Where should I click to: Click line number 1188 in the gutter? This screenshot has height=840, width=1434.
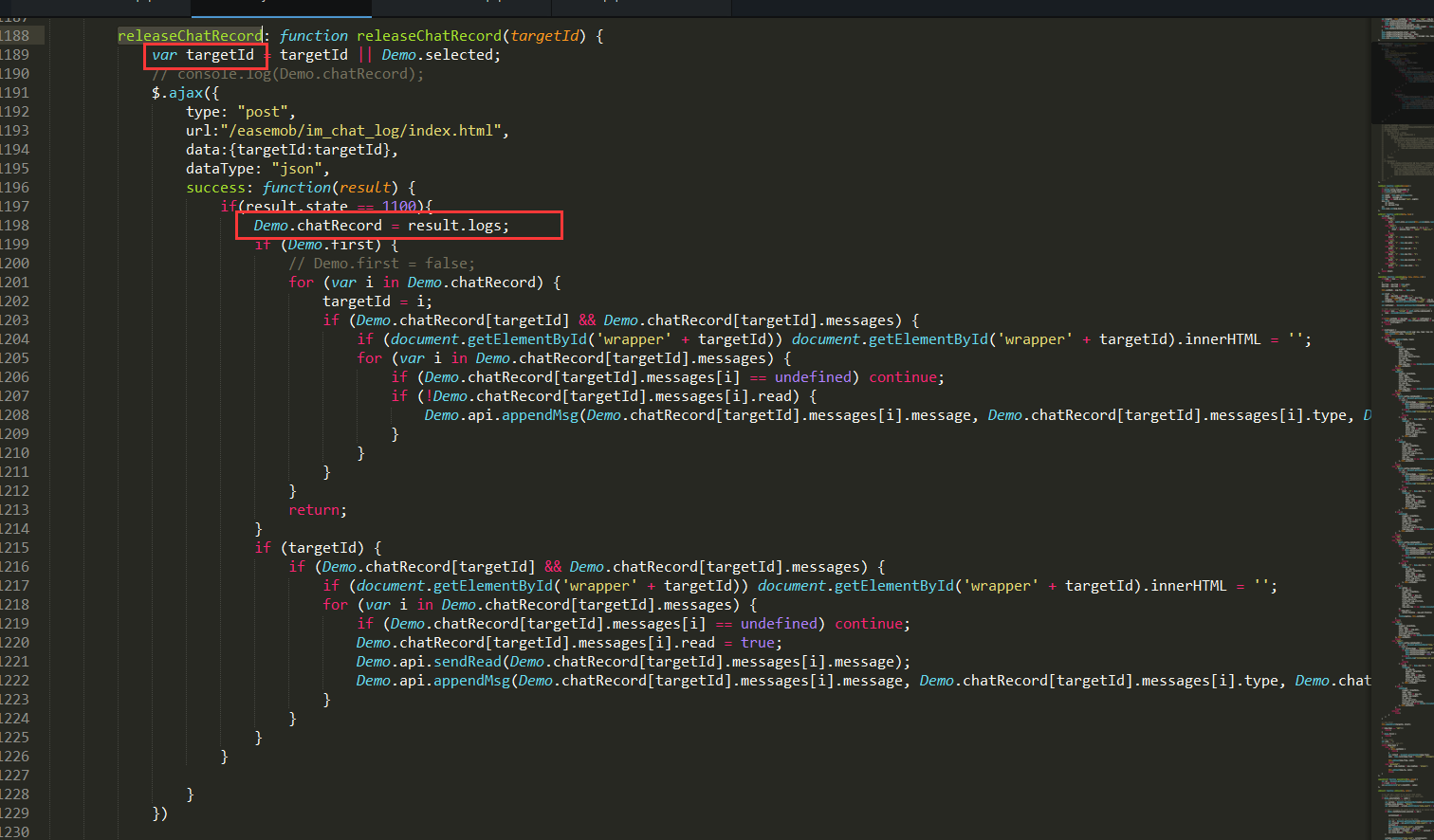(15, 36)
